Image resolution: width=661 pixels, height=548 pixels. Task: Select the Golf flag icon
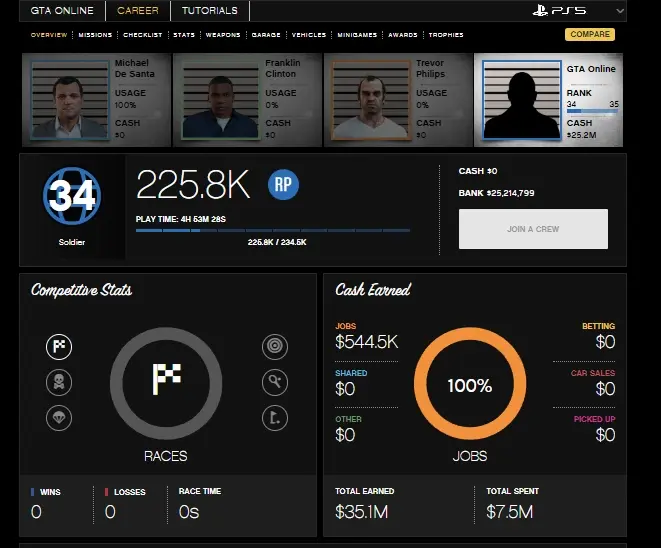[x=273, y=417]
